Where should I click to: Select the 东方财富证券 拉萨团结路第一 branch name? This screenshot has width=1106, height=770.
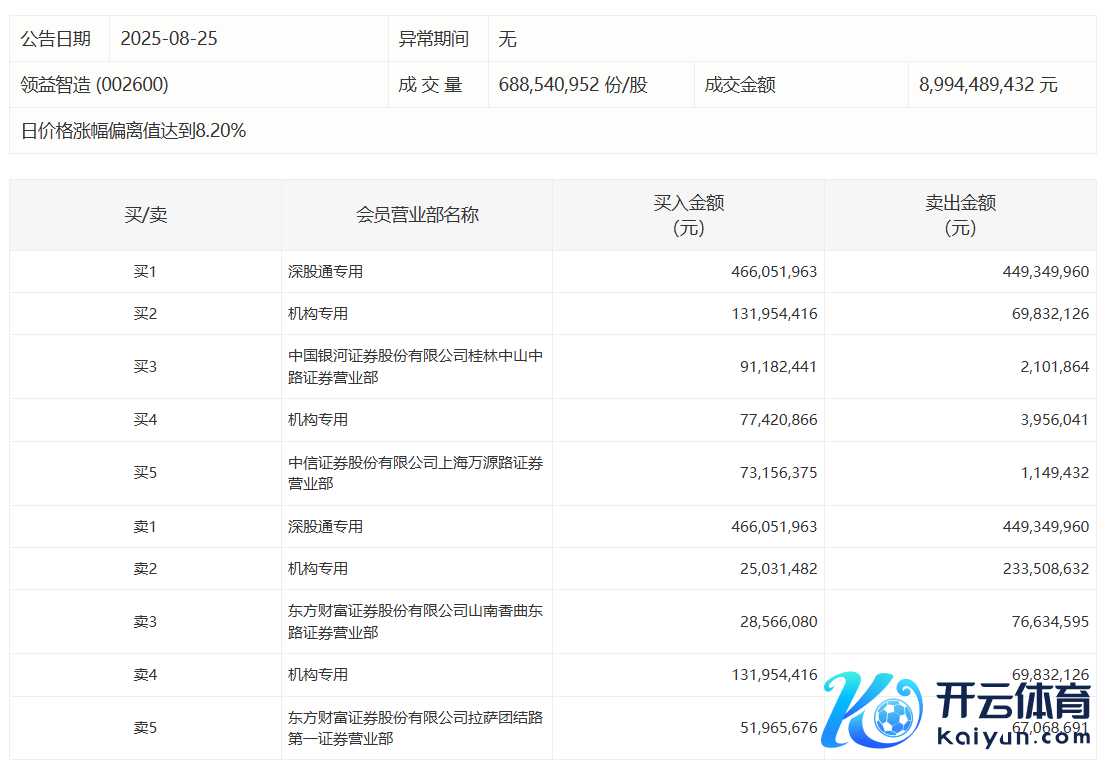(415, 728)
